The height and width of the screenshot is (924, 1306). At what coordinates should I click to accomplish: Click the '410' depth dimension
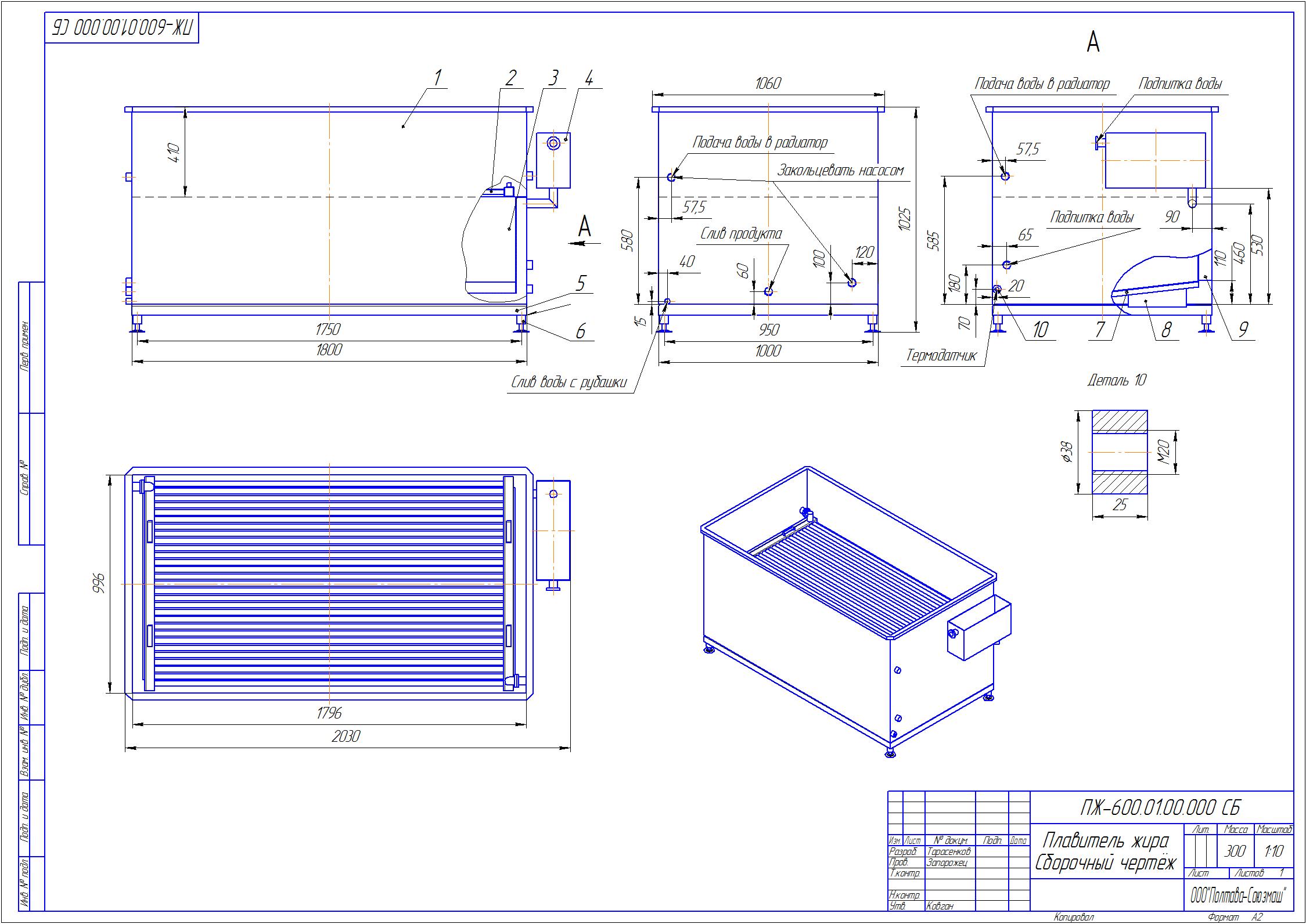pyautogui.click(x=174, y=153)
